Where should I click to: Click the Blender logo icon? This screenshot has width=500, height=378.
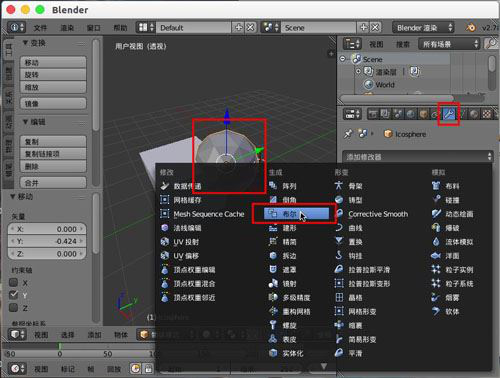(471, 27)
